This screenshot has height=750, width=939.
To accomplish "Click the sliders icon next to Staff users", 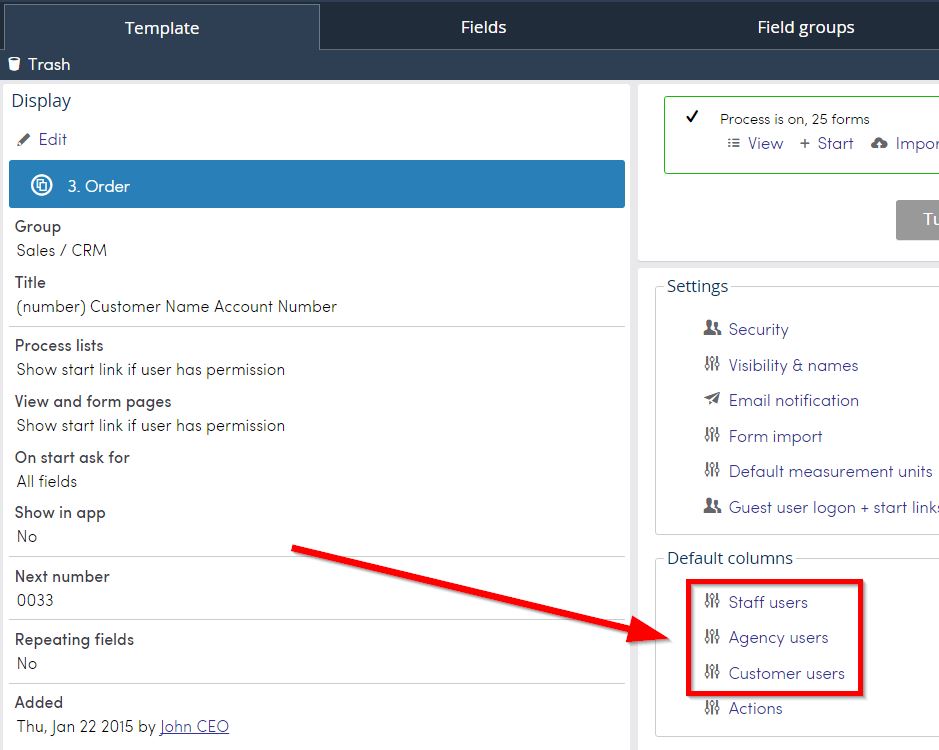I will point(713,602).
